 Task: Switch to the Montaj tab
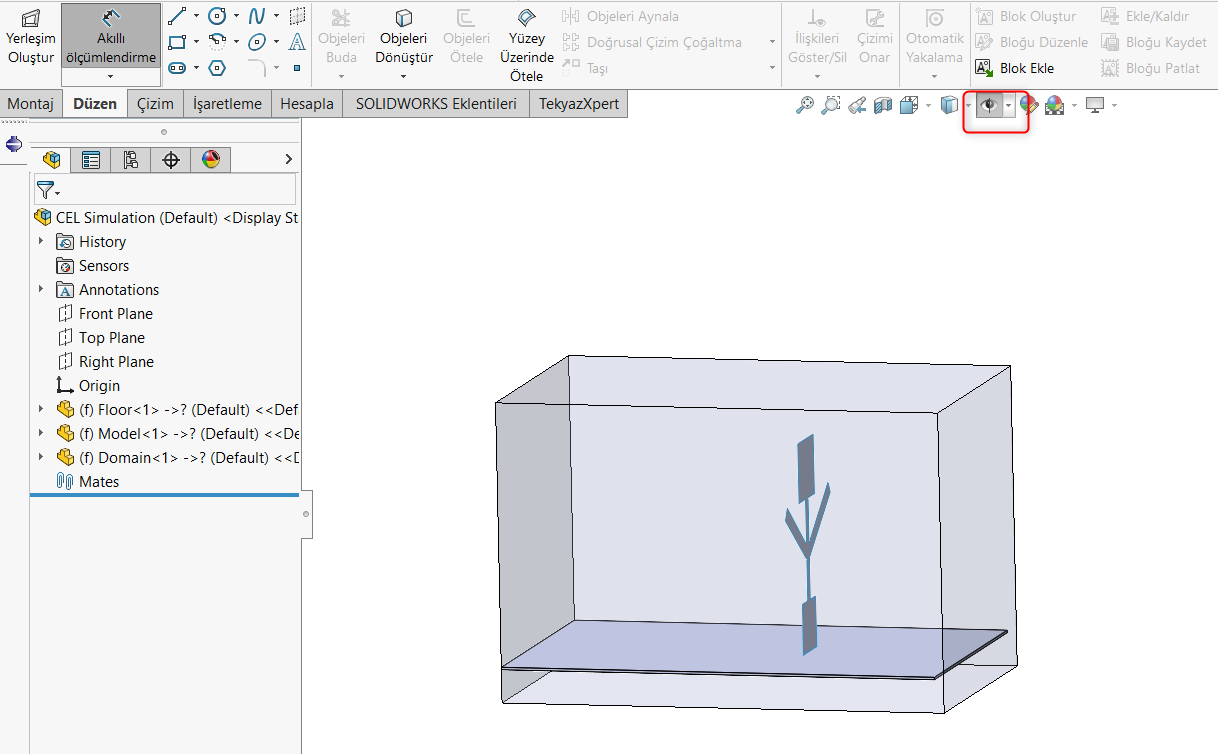[31, 104]
